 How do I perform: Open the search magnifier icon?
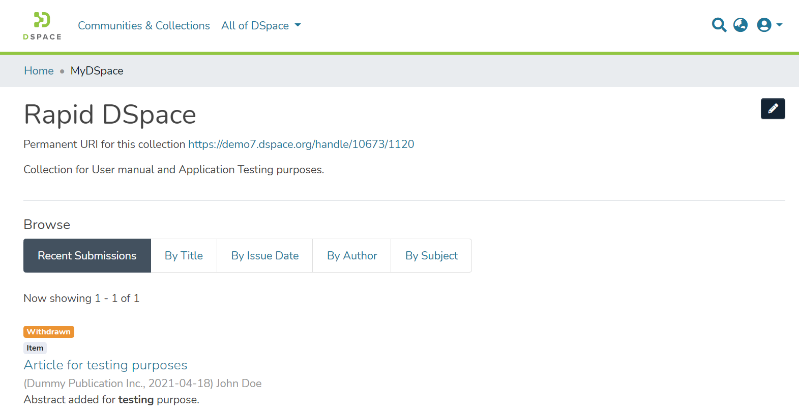(x=718, y=25)
